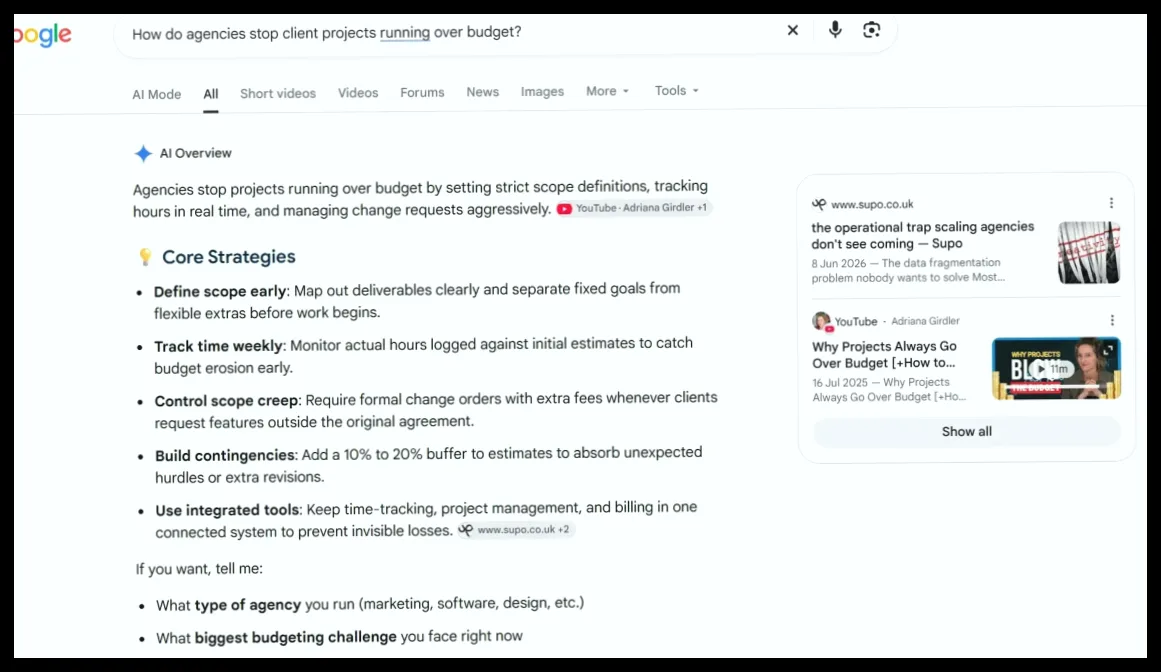Expand the More dropdown
Image resolution: width=1161 pixels, height=672 pixels.
click(607, 91)
